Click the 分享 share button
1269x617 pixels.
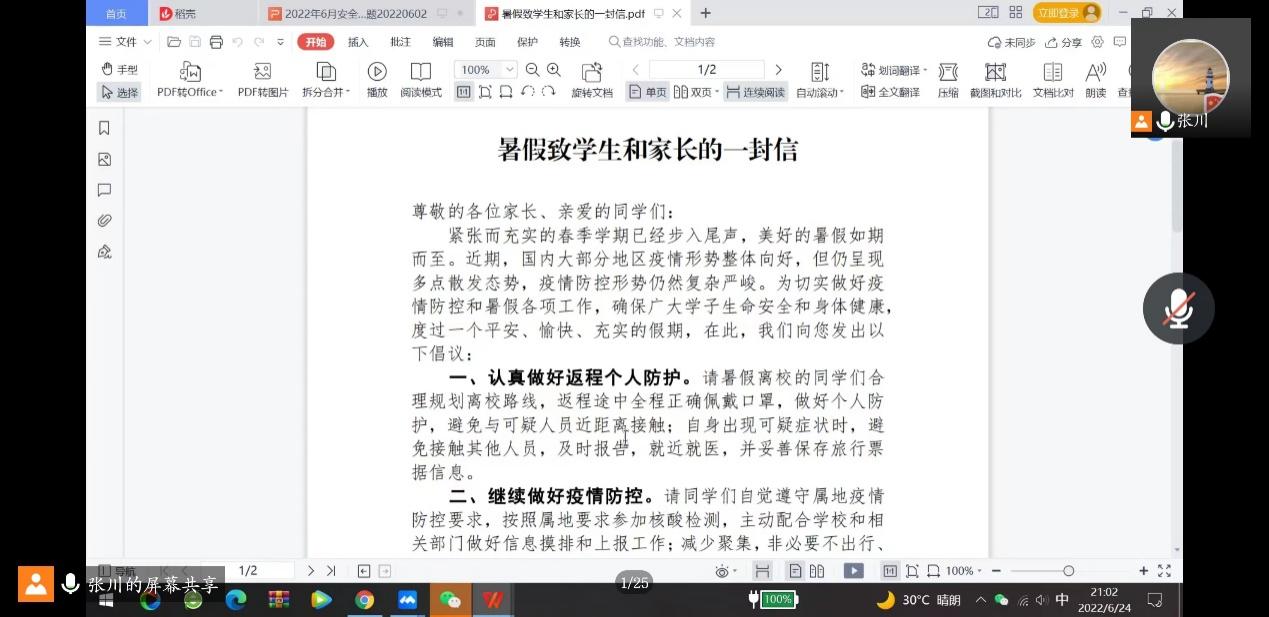[1064, 42]
